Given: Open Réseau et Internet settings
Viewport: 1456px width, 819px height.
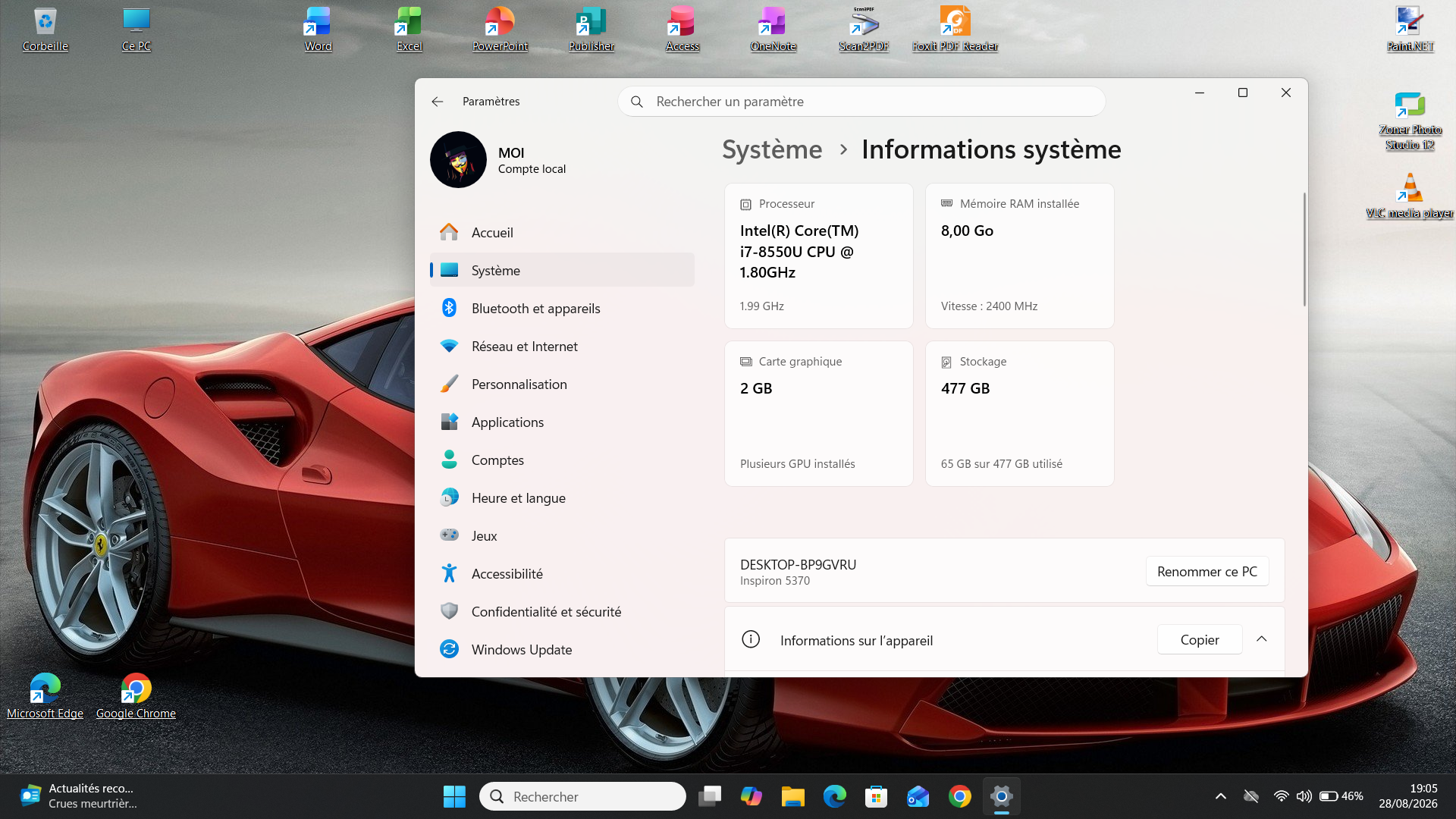Looking at the screenshot, I should click(x=562, y=346).
